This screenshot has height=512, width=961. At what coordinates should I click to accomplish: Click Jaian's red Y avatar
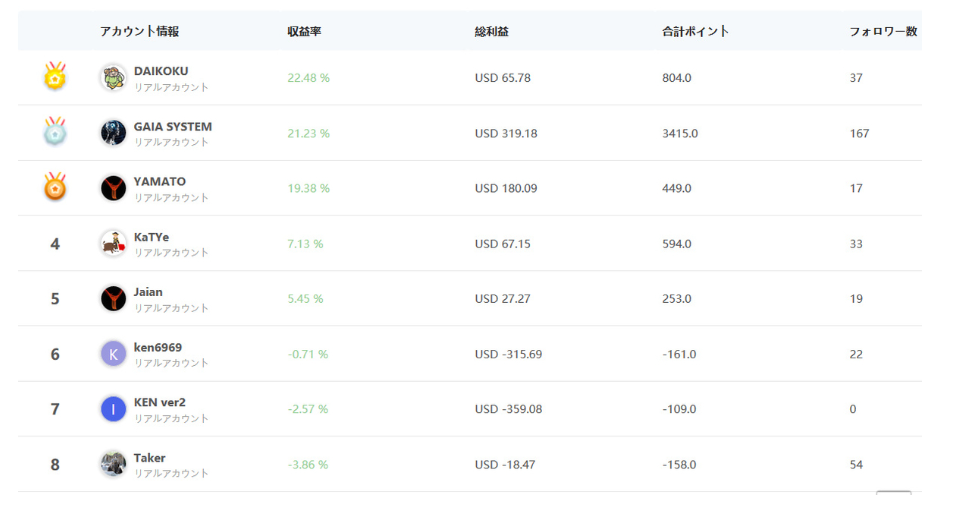tap(113, 299)
